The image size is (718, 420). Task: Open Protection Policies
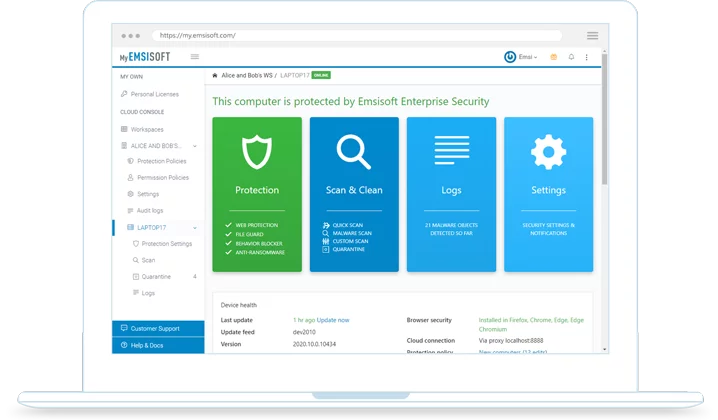point(162,161)
